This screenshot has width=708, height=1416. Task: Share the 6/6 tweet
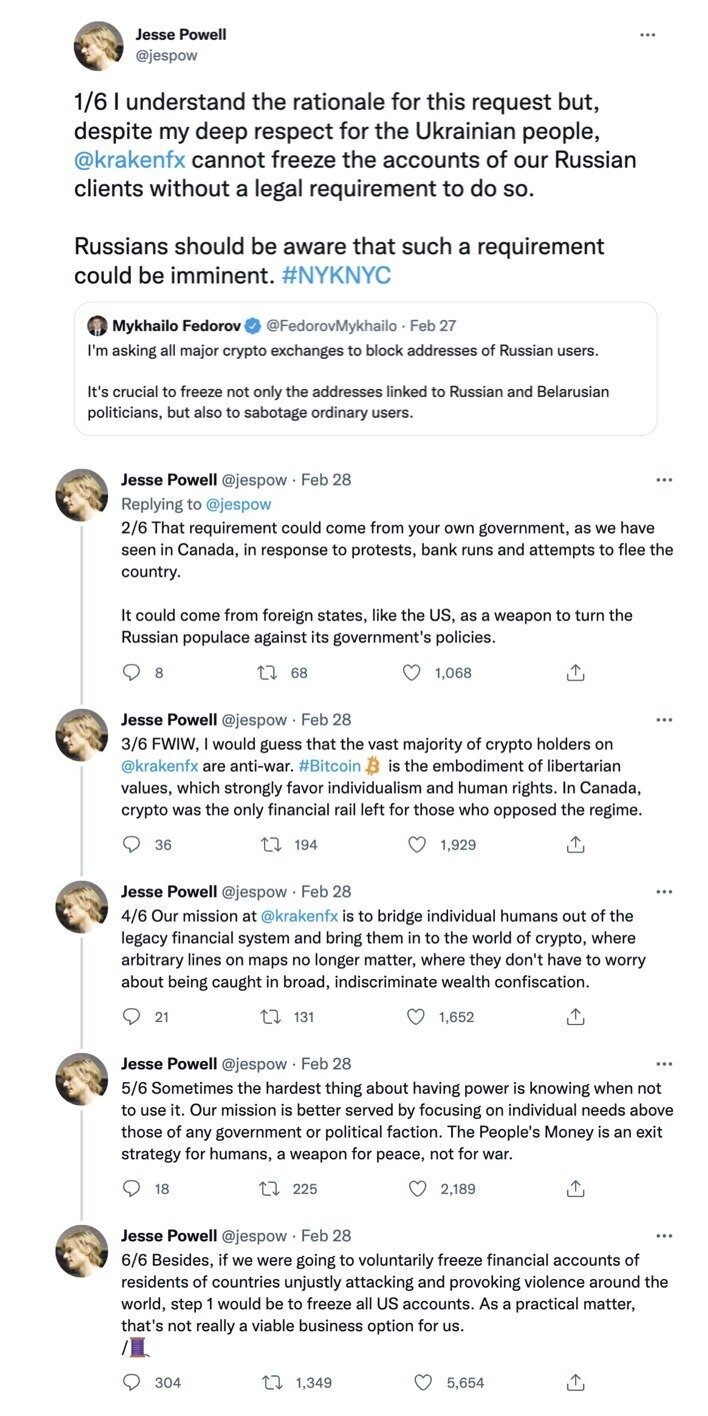tap(575, 1383)
